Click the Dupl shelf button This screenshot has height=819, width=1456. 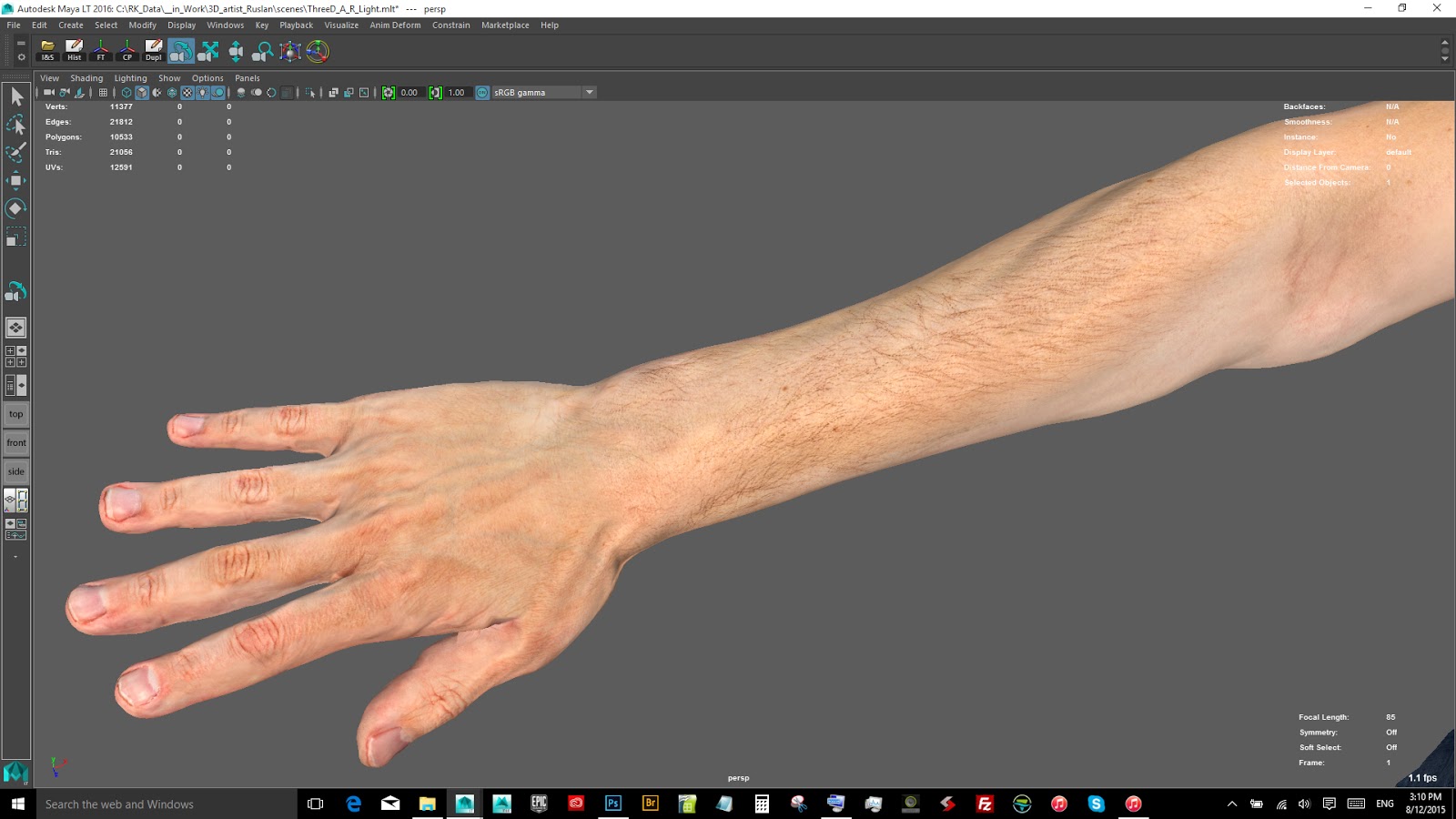153,51
